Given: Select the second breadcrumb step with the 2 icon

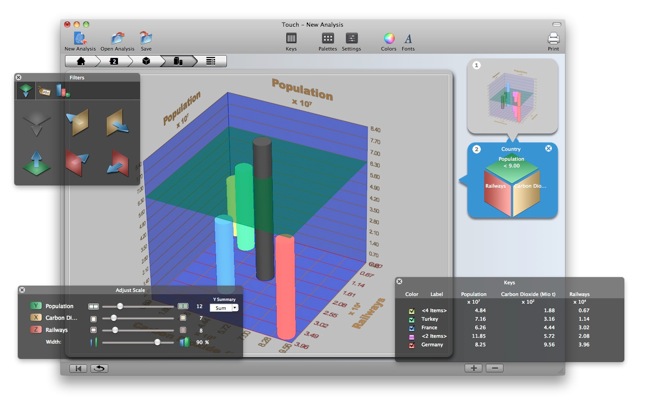Looking at the screenshot, I should (114, 61).
